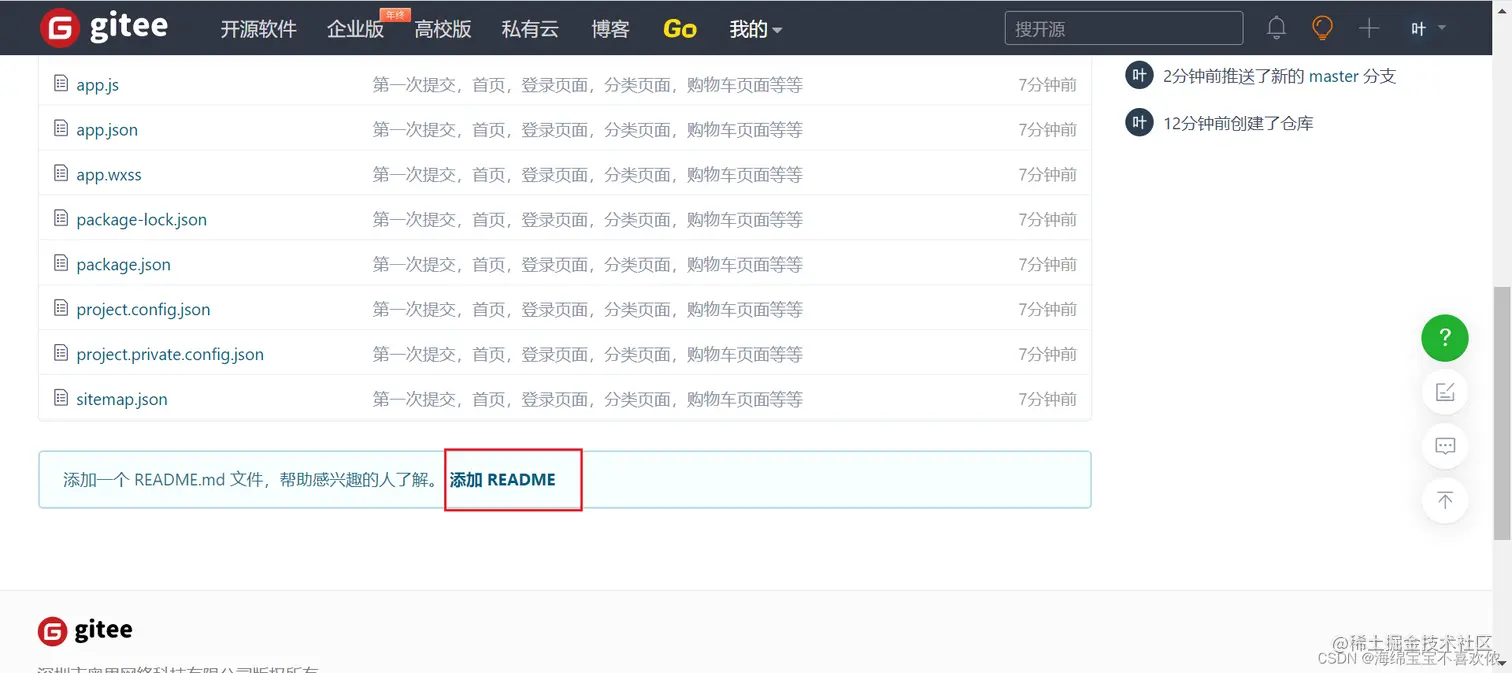This screenshot has width=1512, height=673.
Task: Click the Gitee logo in header
Action: coord(104,28)
